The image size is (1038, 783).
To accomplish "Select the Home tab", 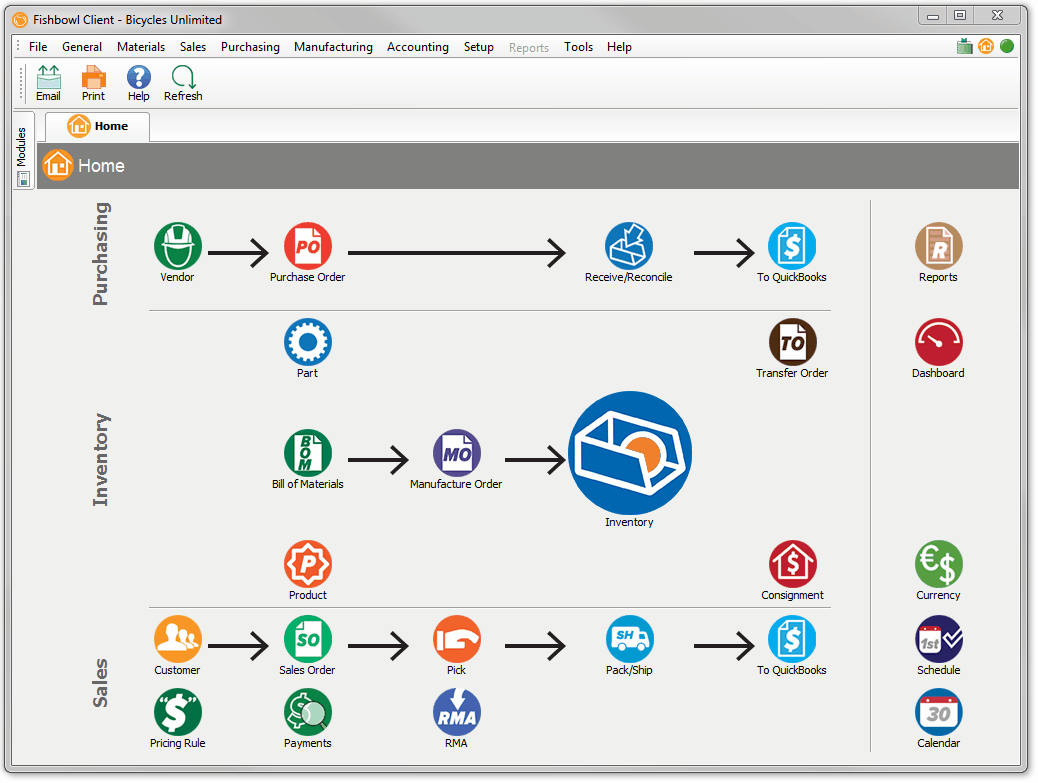I will 97,126.
